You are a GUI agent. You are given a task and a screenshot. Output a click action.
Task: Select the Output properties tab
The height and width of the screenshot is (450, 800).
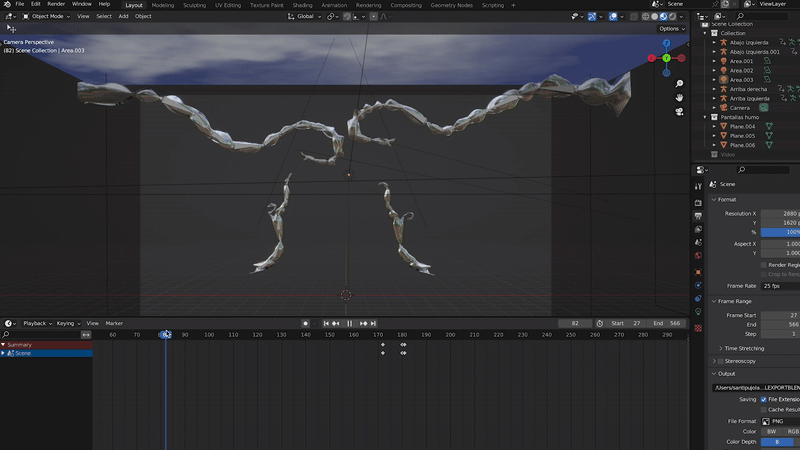tap(698, 216)
